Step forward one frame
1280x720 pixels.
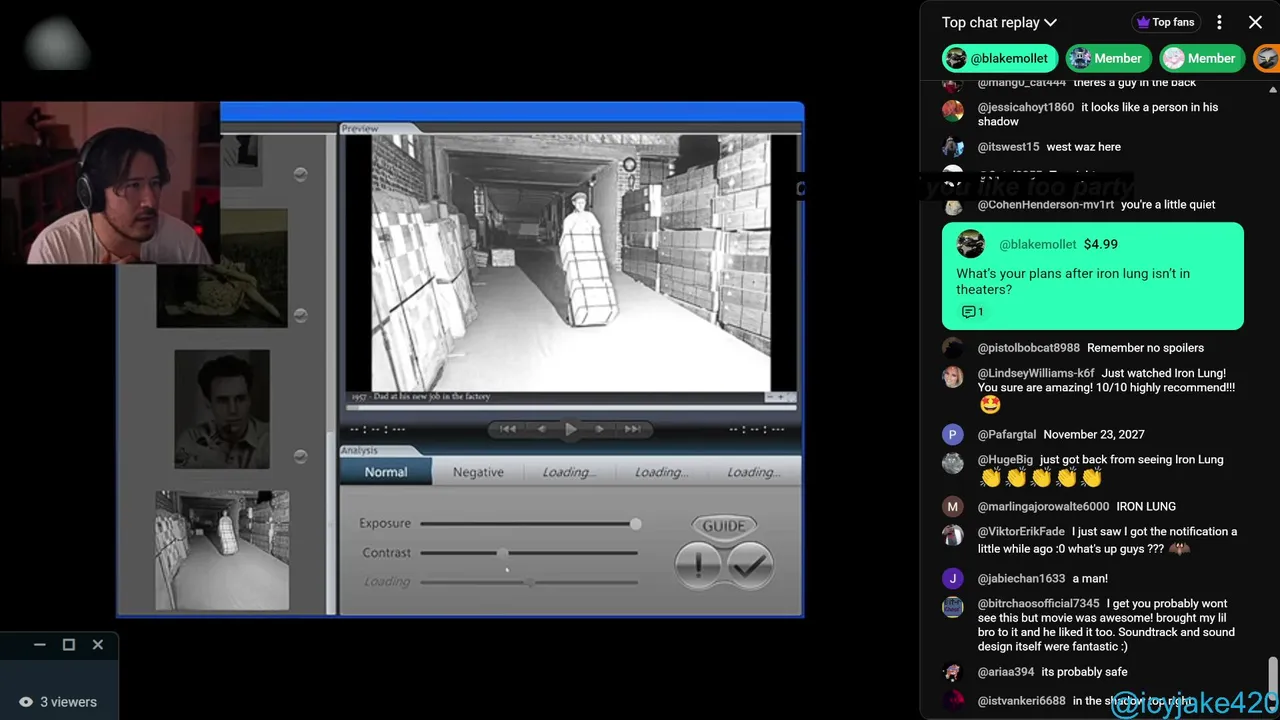tap(599, 429)
